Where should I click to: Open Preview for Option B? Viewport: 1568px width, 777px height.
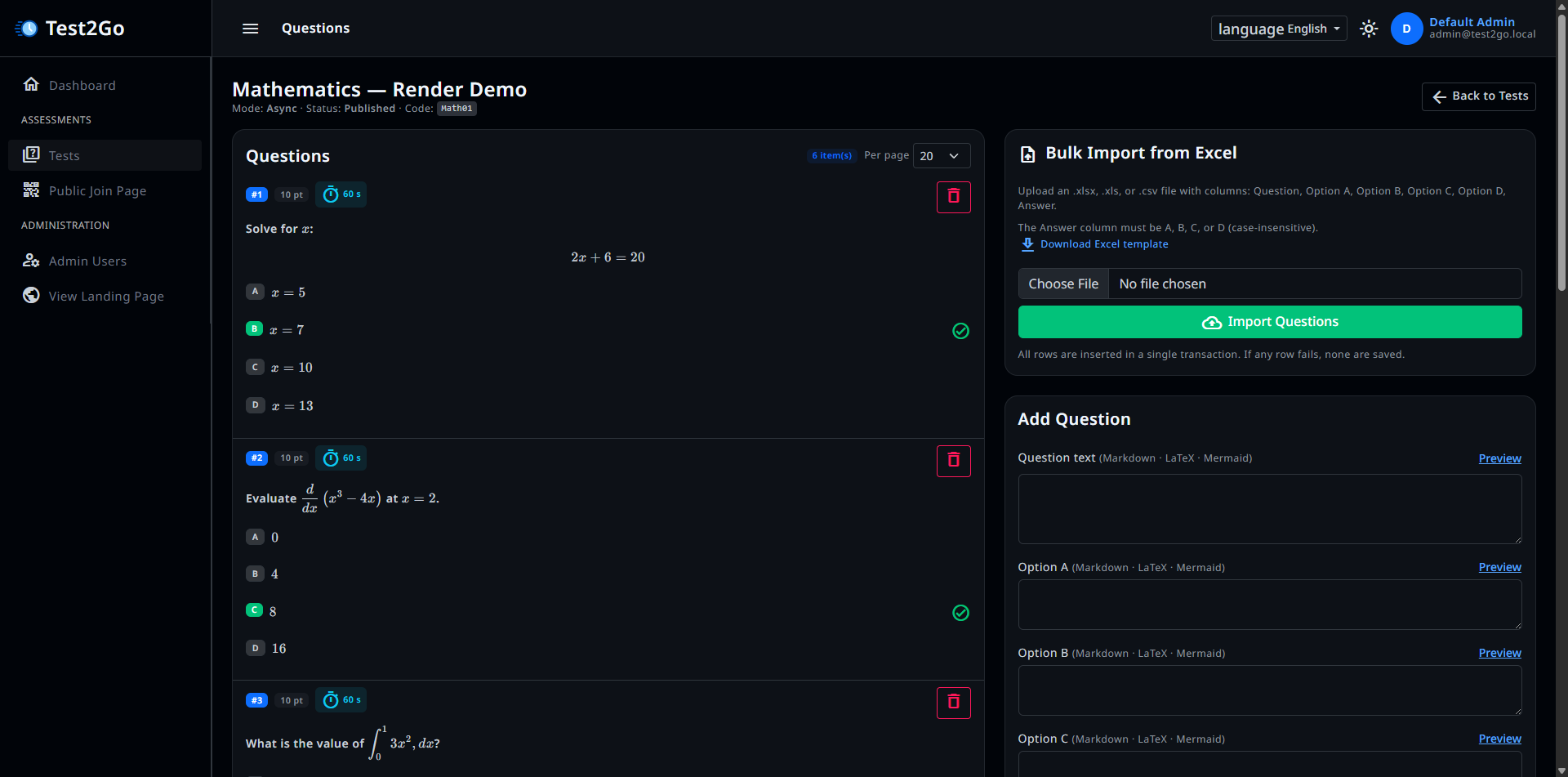pos(1499,653)
